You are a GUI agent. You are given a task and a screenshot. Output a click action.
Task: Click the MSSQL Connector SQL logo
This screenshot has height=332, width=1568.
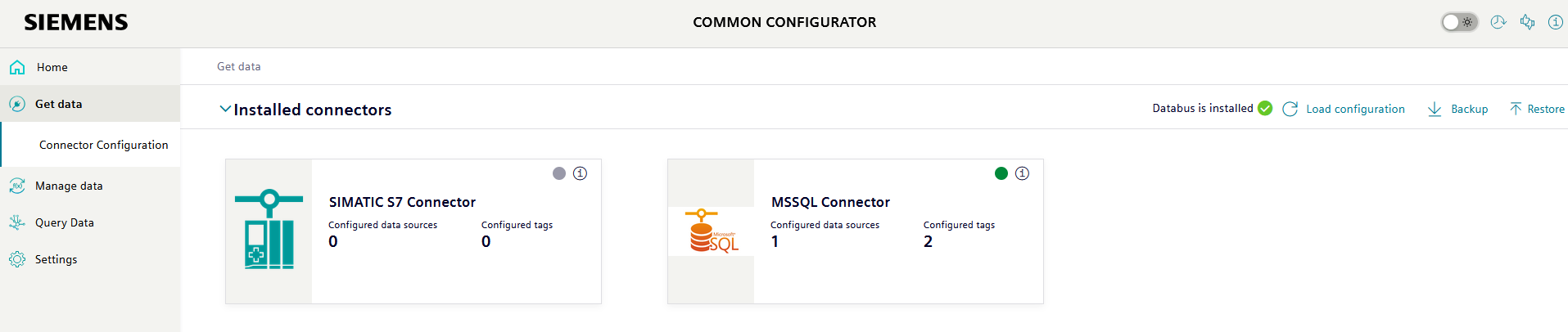(x=712, y=231)
